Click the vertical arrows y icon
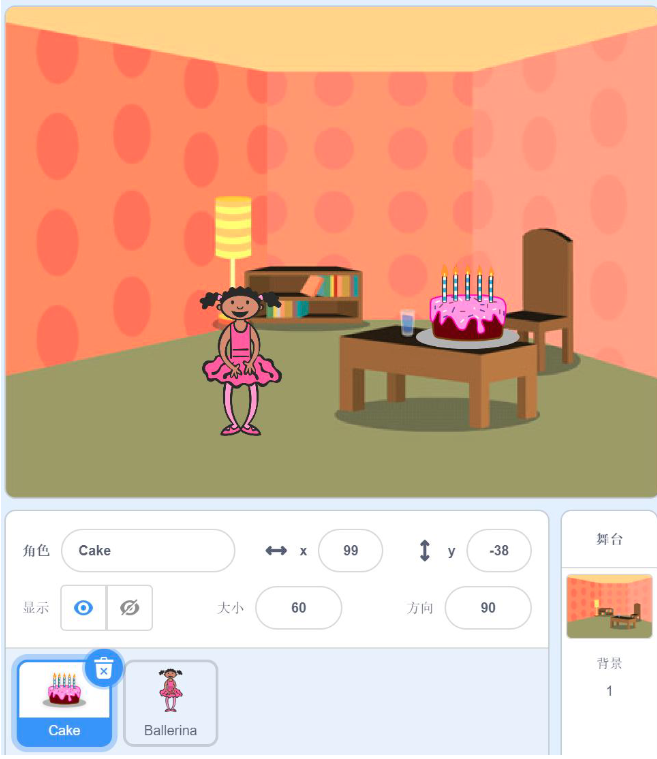657x759 pixels. [x=425, y=550]
